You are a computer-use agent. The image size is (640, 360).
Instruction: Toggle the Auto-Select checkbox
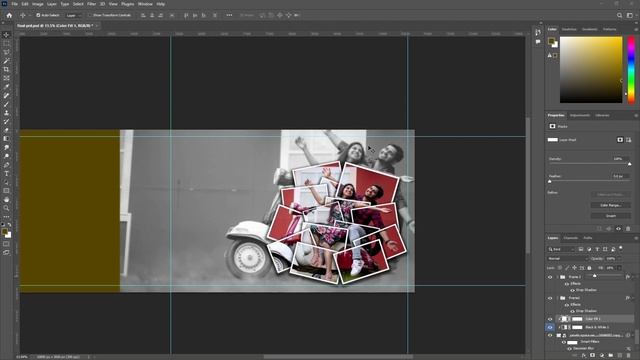pos(38,15)
